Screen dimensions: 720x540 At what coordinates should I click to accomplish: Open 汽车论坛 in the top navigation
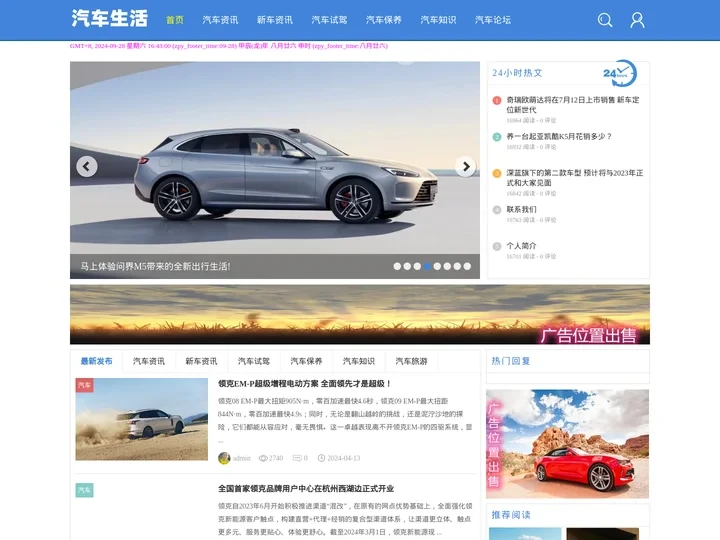(493, 20)
